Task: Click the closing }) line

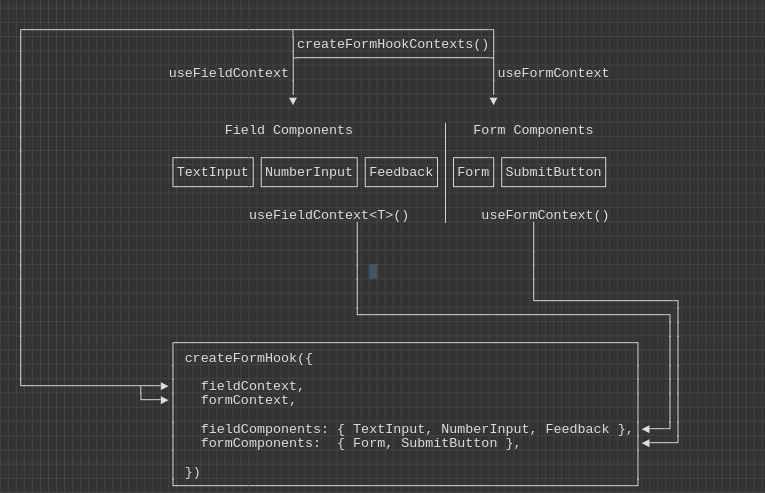Action: tap(192, 472)
